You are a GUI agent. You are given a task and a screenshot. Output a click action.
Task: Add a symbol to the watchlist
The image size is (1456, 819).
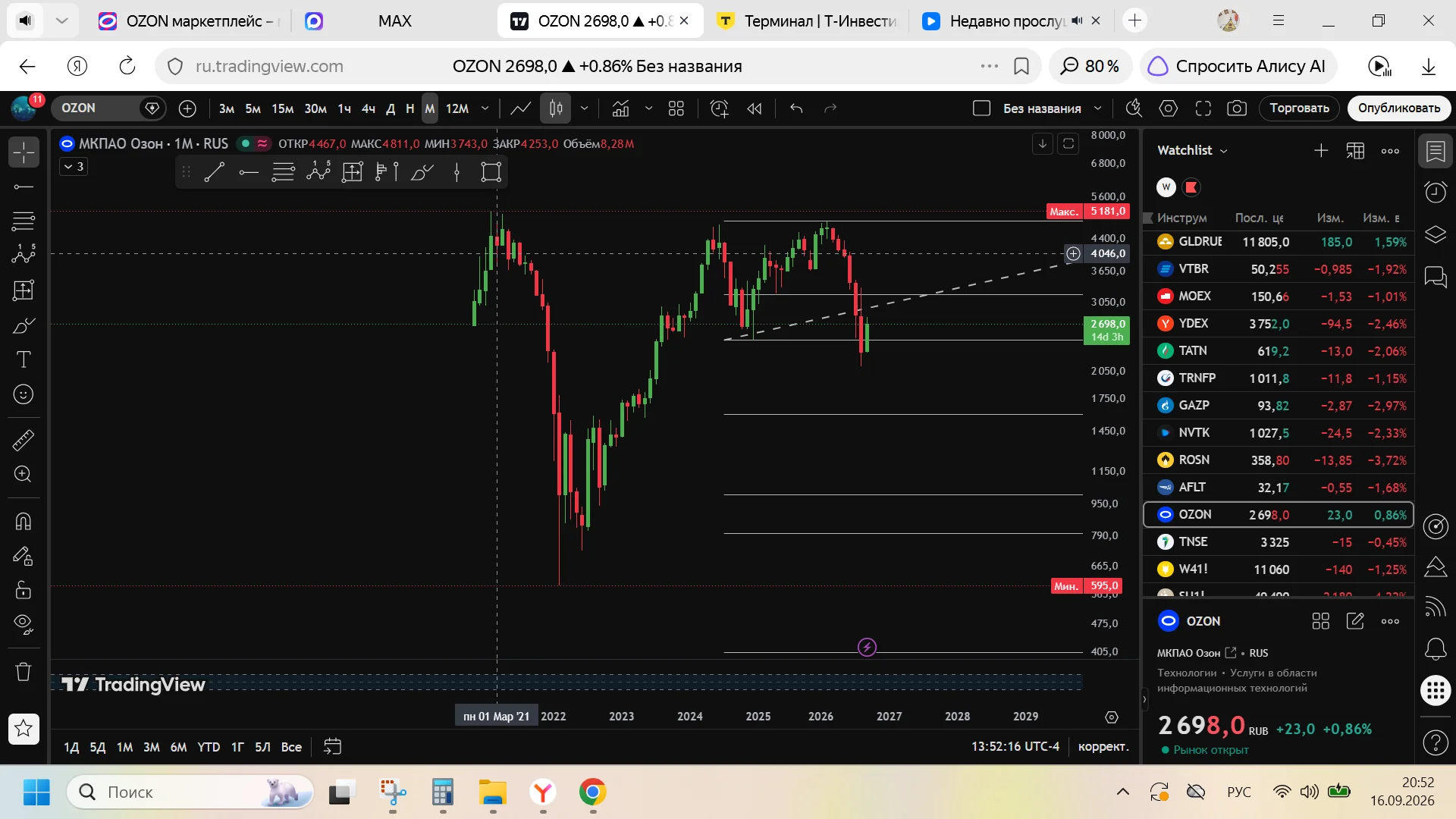1321,151
